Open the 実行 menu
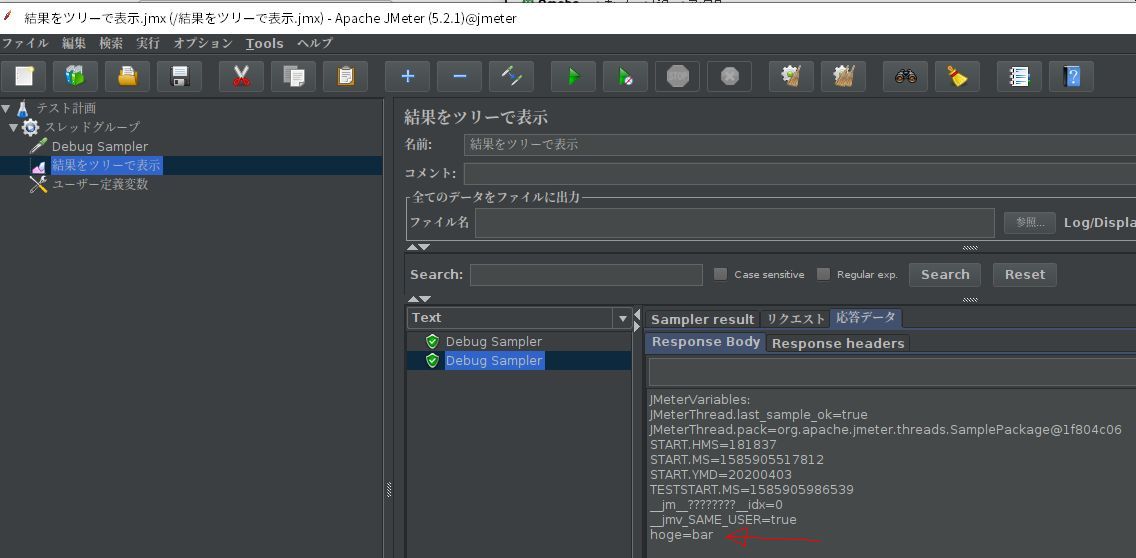 (148, 43)
